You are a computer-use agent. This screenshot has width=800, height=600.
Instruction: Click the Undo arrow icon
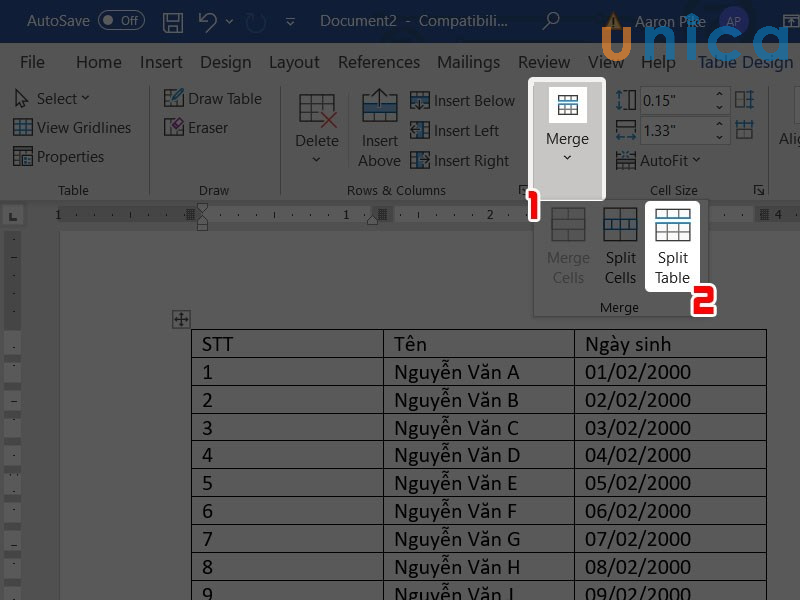(204, 21)
